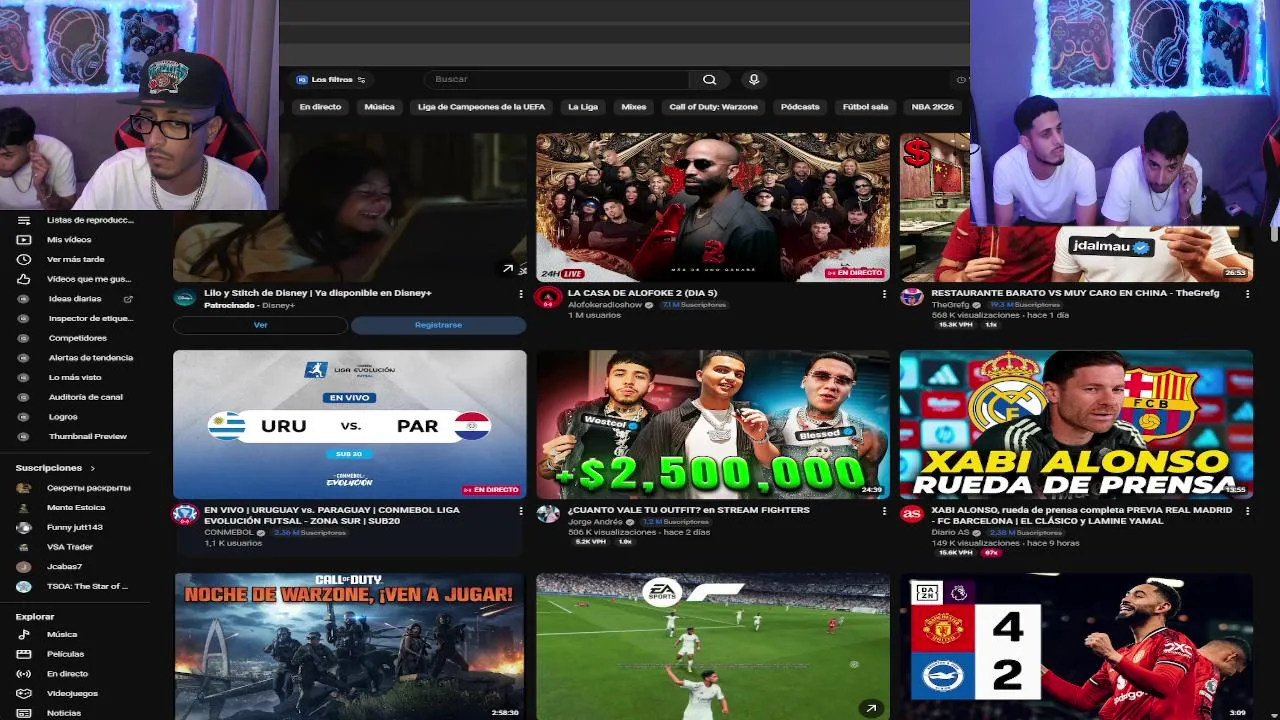Click the Ver button on Disney ad
1280x720 pixels.
coord(260,325)
